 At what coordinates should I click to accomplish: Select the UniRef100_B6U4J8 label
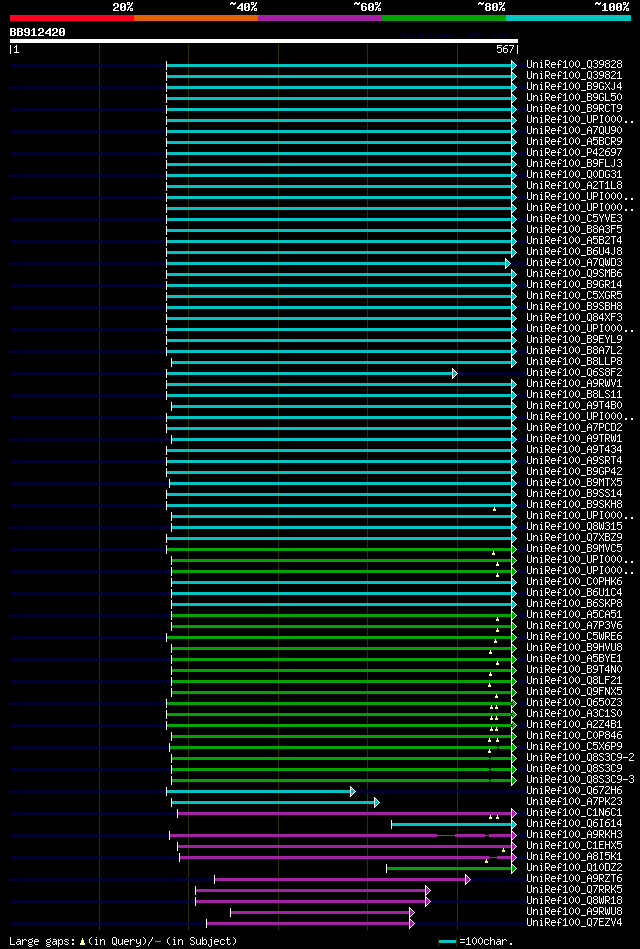(574, 251)
